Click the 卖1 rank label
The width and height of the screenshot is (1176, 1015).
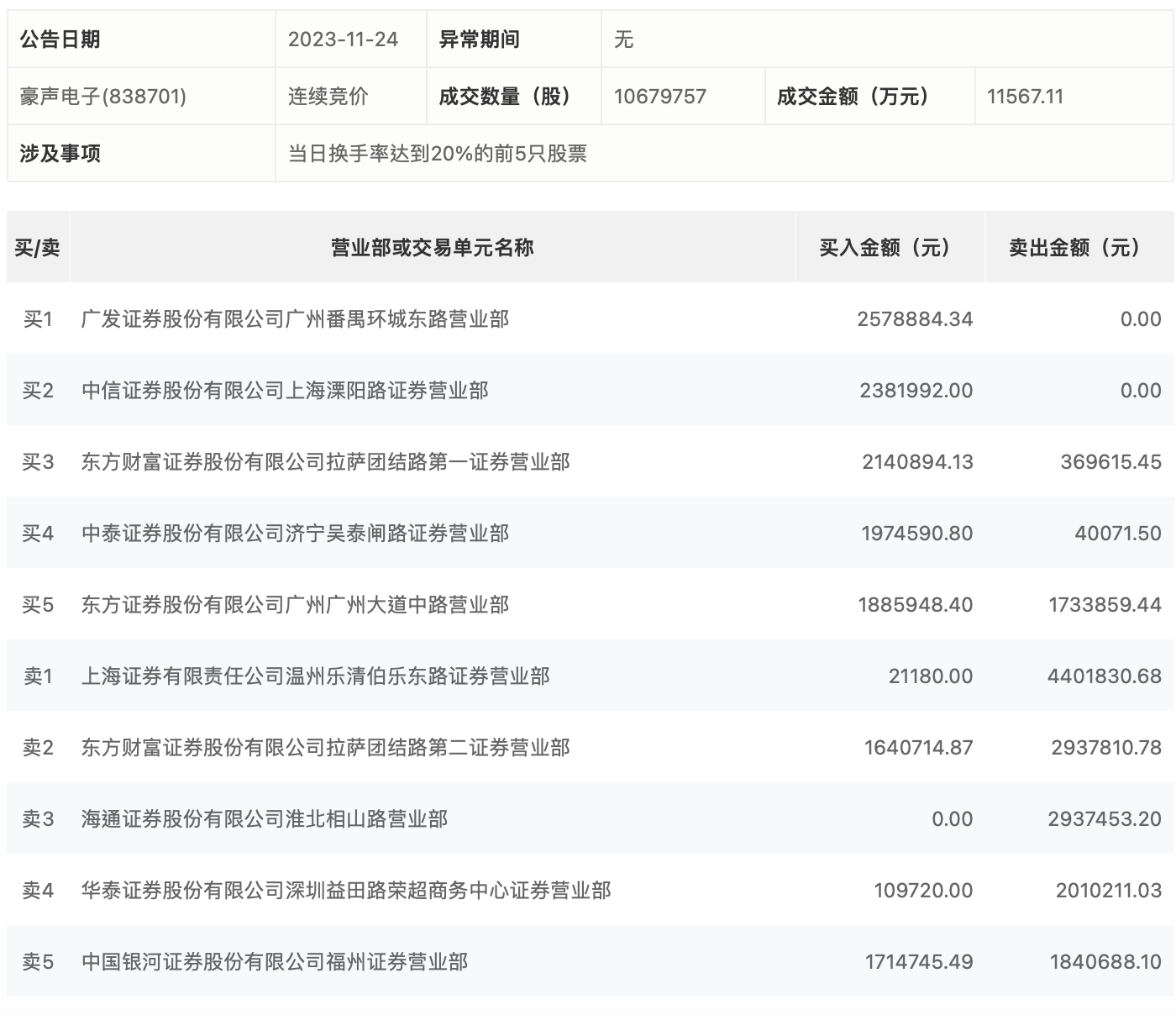click(x=38, y=676)
